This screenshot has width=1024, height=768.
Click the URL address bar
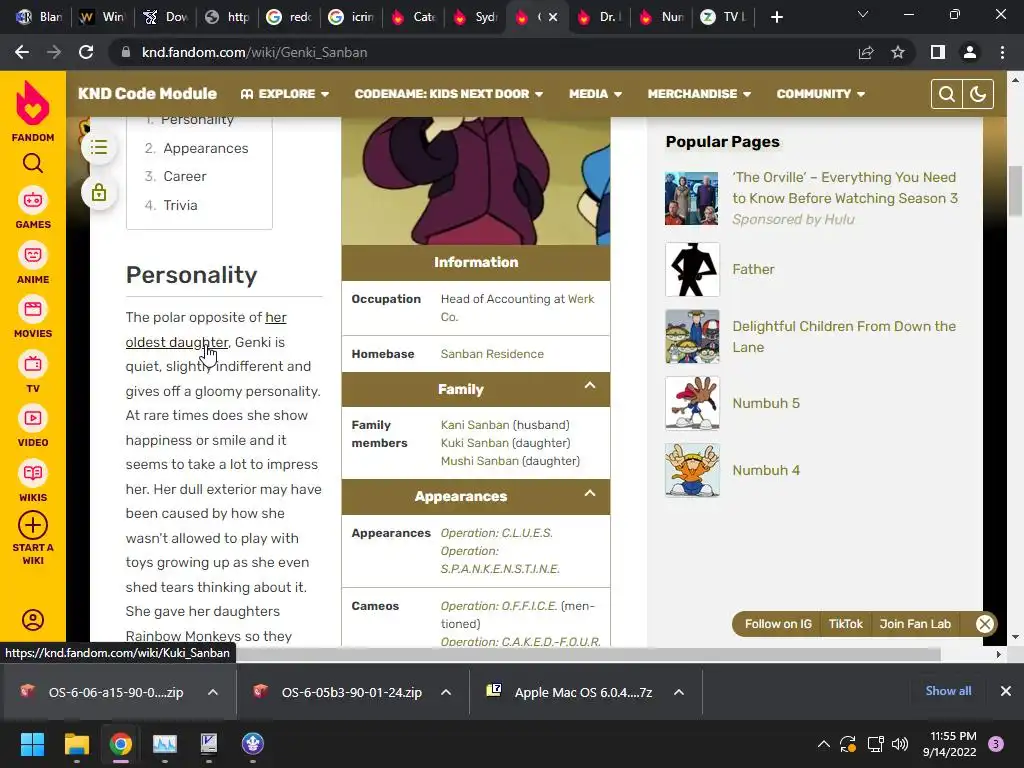(x=483, y=52)
